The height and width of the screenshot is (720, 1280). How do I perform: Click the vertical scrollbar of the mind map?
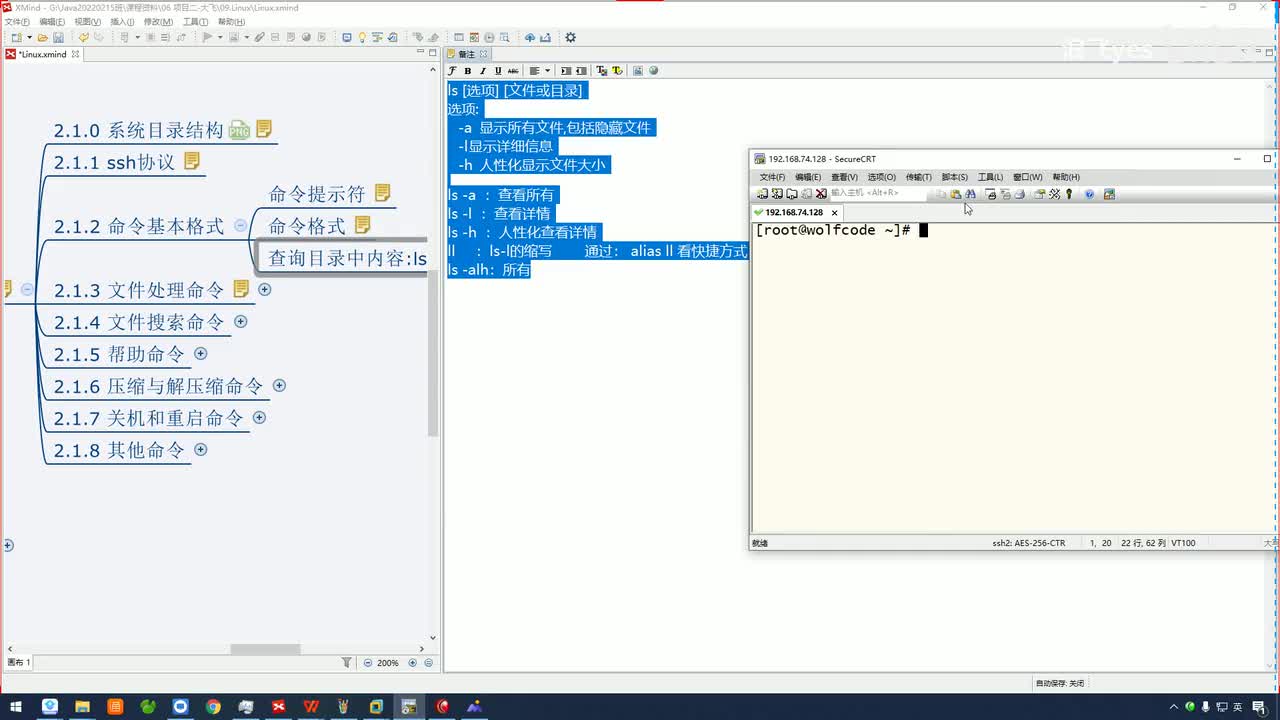pyautogui.click(x=433, y=355)
